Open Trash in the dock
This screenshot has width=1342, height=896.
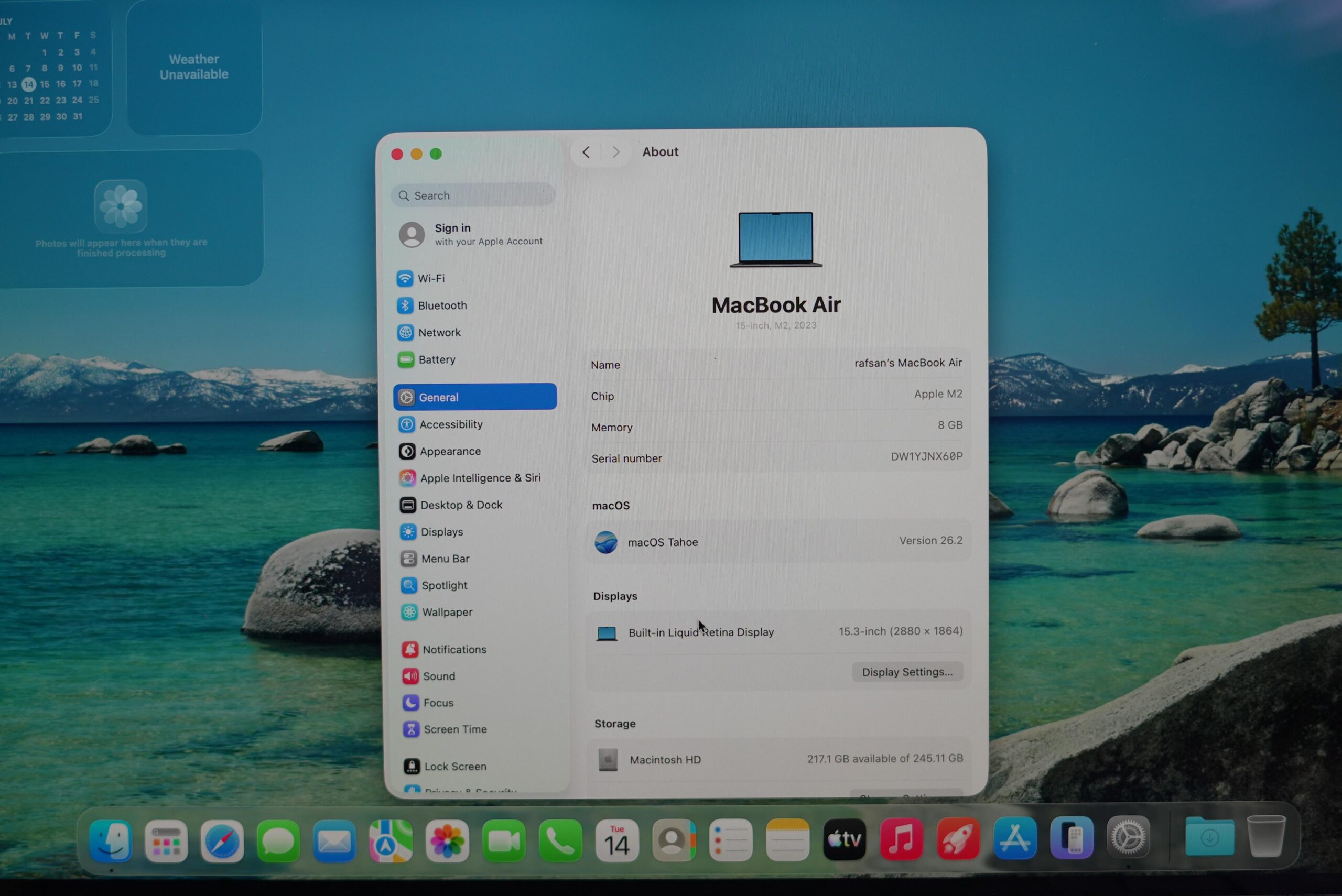[1266, 836]
